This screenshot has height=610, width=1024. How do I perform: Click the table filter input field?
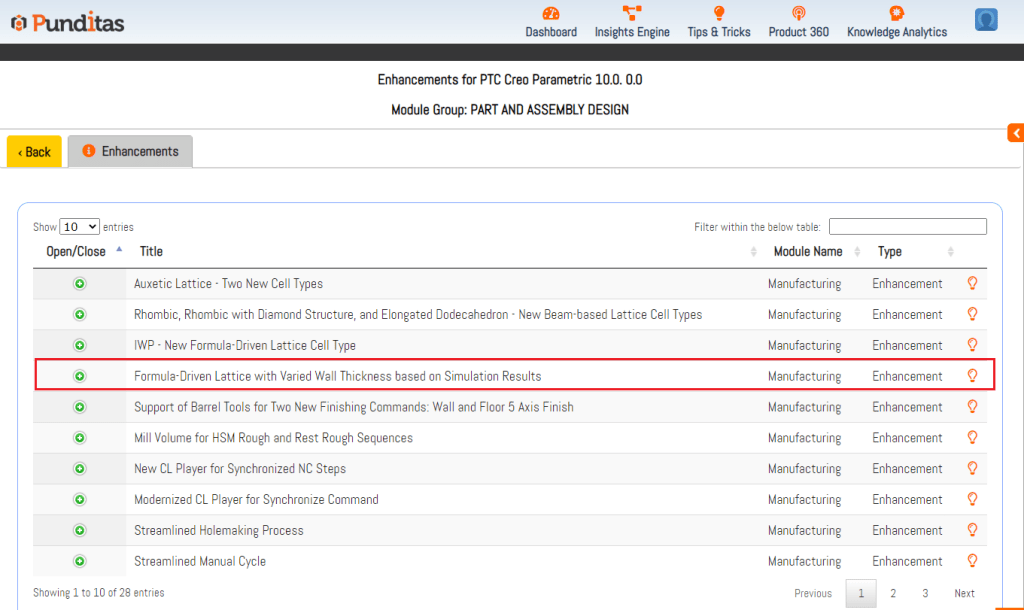[x=907, y=227]
